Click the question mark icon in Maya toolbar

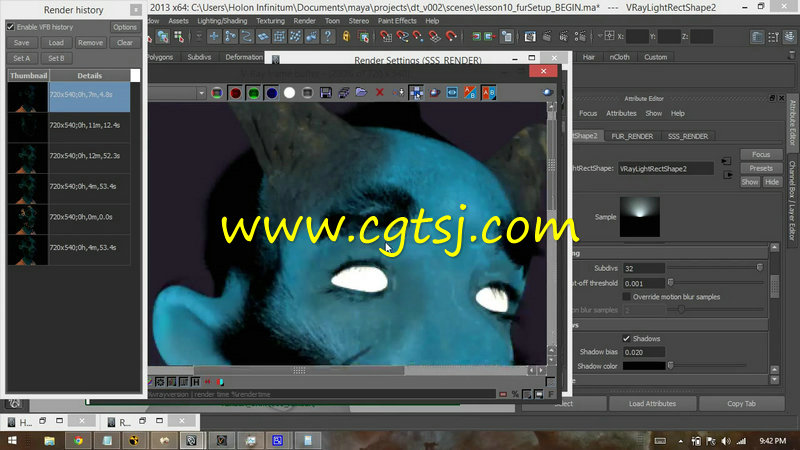(x=328, y=36)
